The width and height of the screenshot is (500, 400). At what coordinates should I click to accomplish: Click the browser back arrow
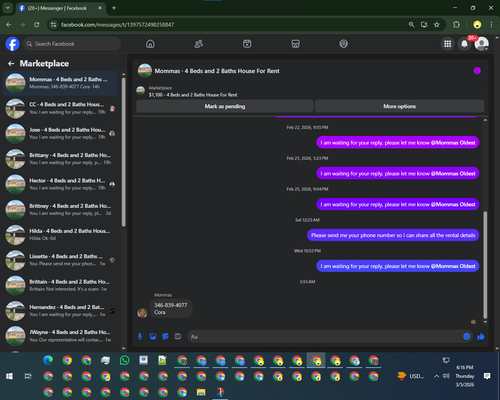pos(9,25)
